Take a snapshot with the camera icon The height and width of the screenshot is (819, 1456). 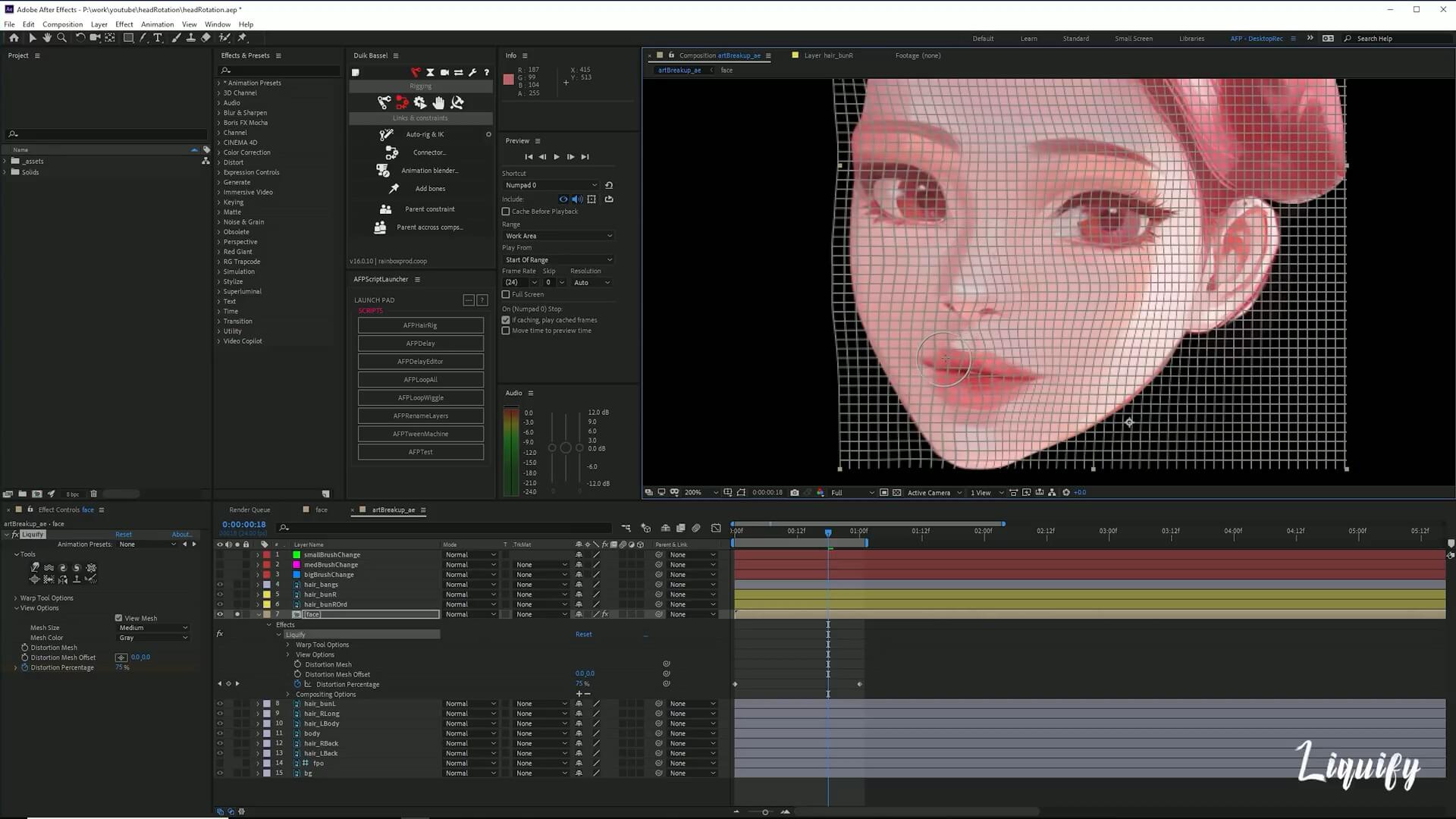[x=795, y=493]
